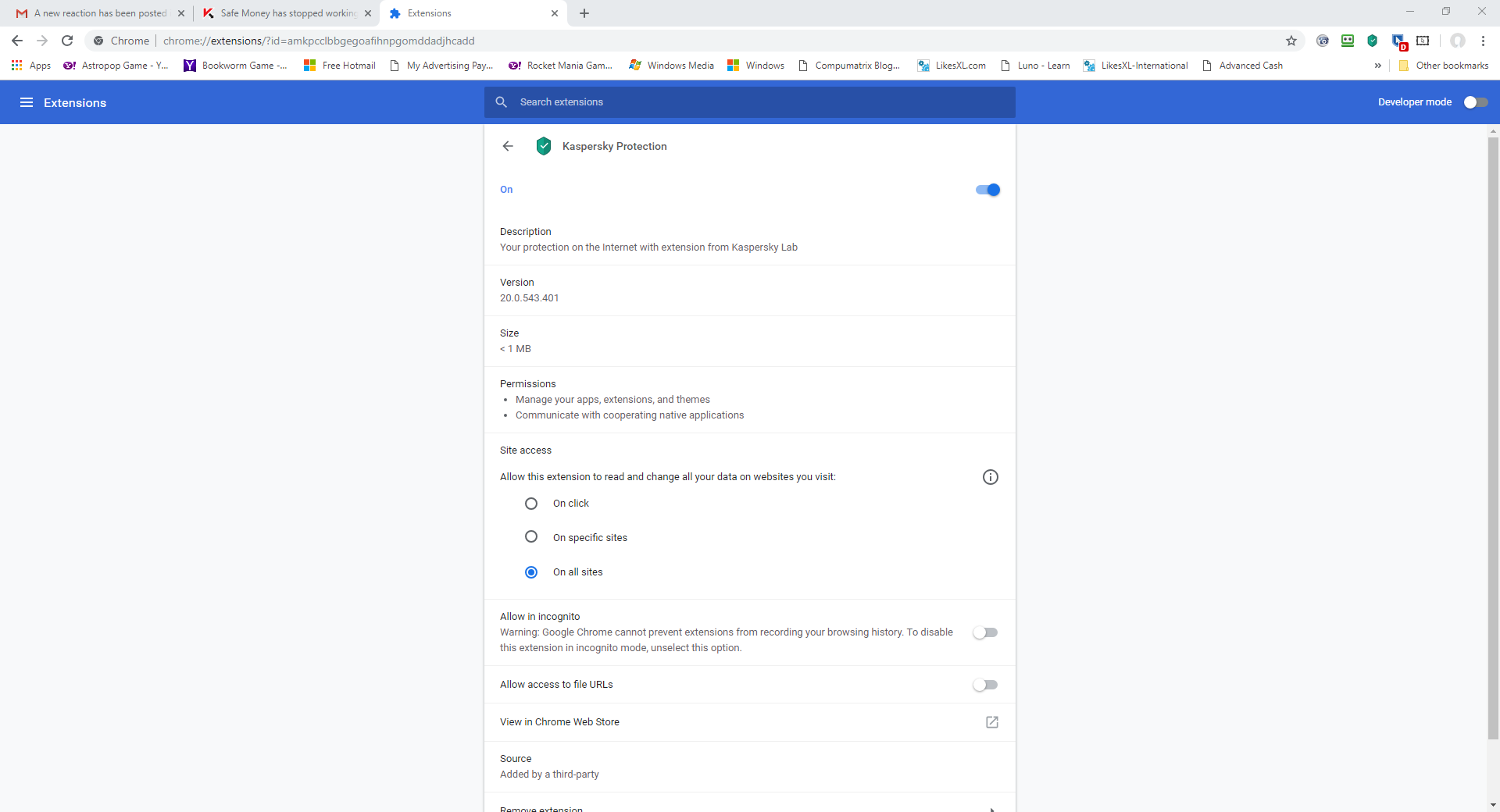Click the screen capture extension icon
Viewport: 1500px width, 812px height.
click(x=1423, y=41)
